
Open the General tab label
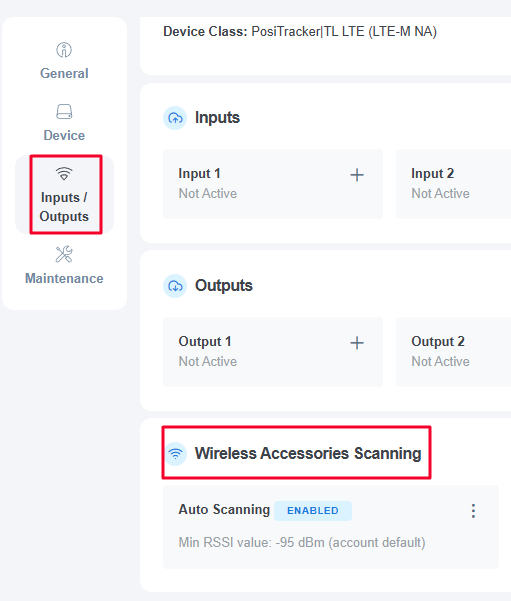pyautogui.click(x=64, y=73)
